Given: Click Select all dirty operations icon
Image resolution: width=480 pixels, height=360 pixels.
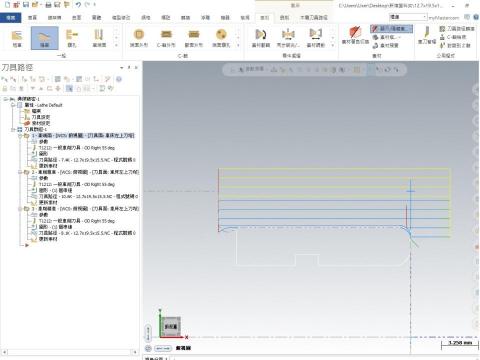Looking at the screenshot, I should pyautogui.click(x=13, y=79).
